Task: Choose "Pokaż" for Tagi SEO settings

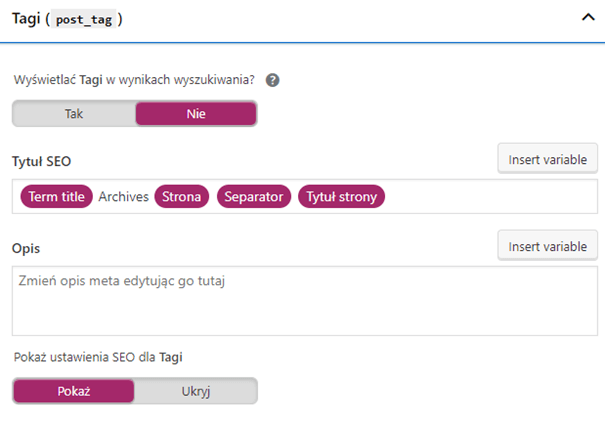Action: [74, 391]
